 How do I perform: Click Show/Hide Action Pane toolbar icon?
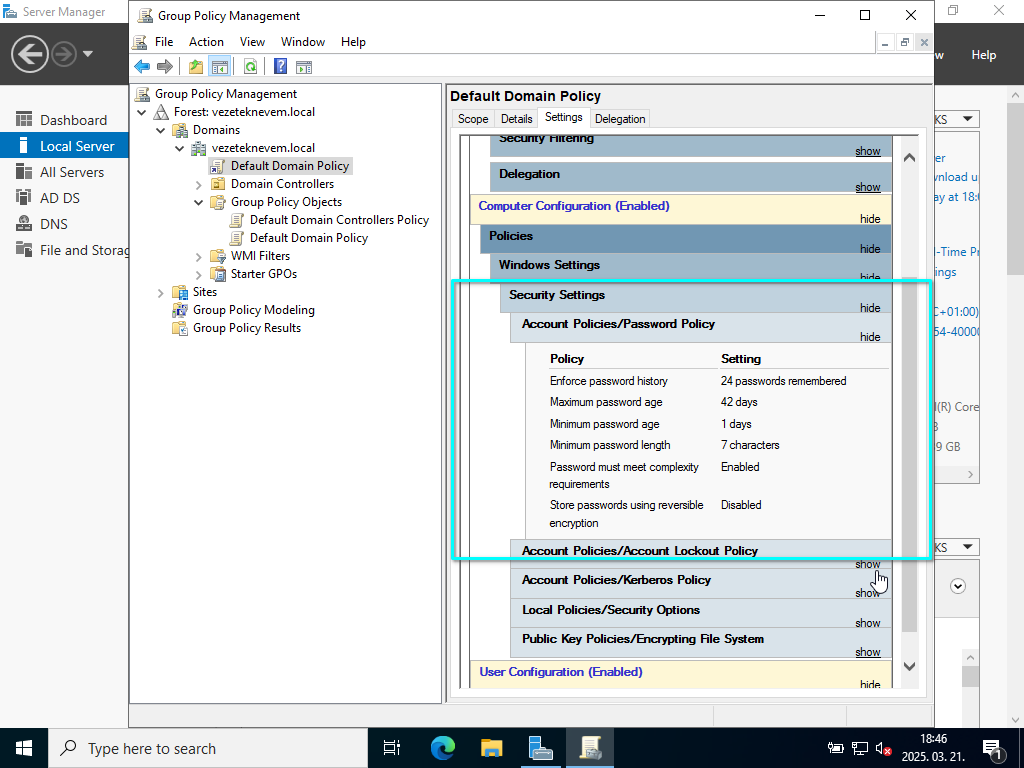304,67
